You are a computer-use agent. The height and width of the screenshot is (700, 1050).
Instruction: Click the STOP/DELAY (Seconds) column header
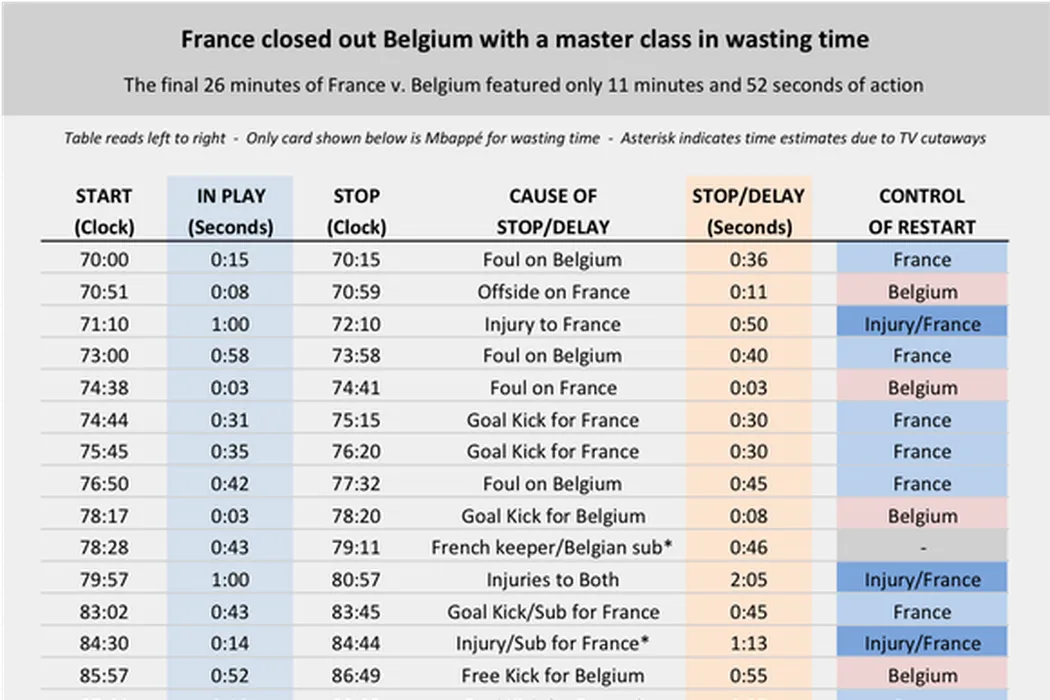[x=748, y=211]
